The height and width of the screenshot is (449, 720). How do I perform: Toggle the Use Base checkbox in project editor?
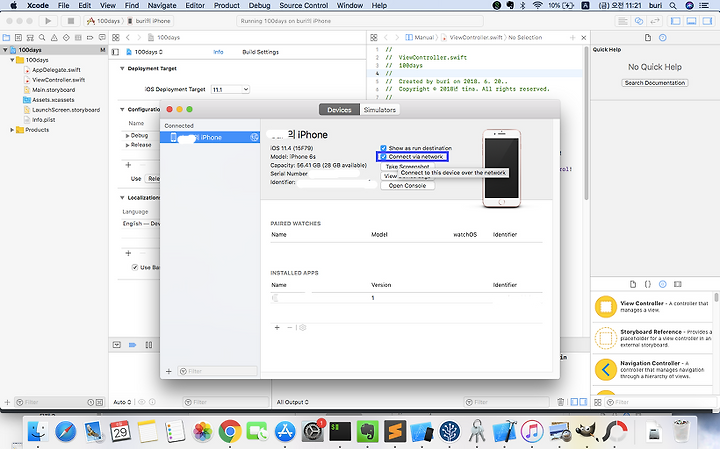(135, 267)
